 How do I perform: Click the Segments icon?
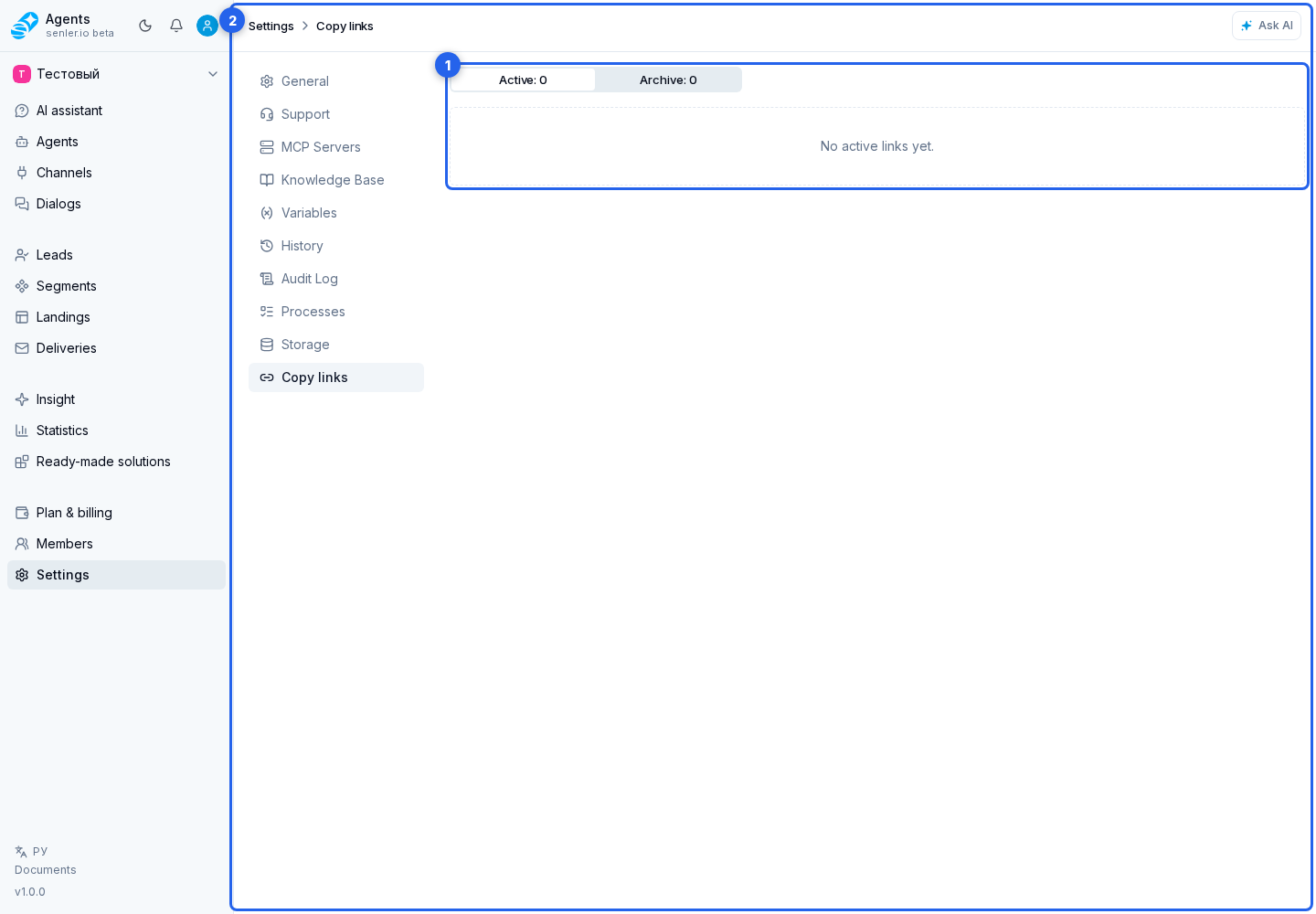pos(22,286)
